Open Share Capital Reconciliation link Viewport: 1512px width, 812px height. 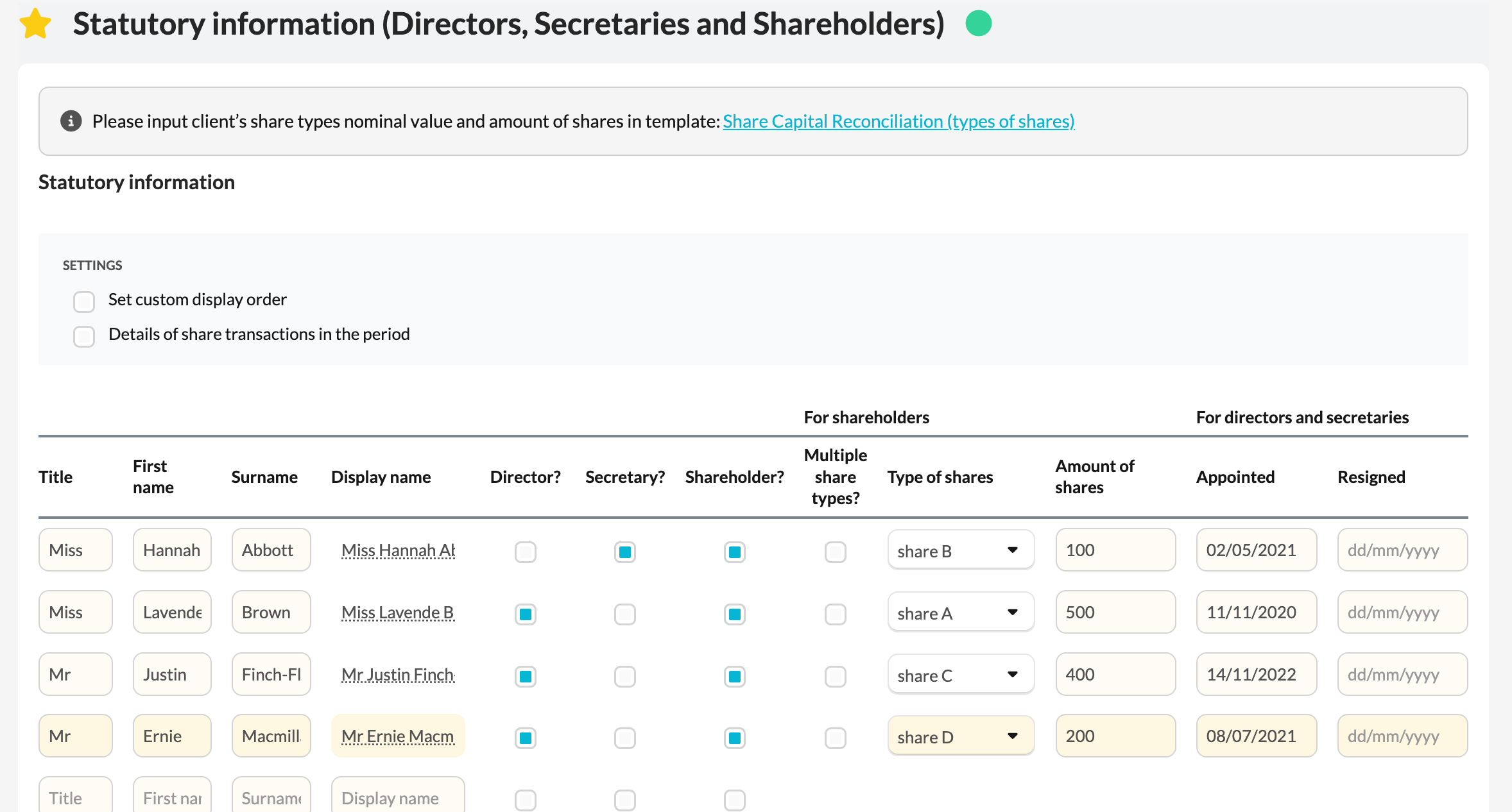[898, 121]
